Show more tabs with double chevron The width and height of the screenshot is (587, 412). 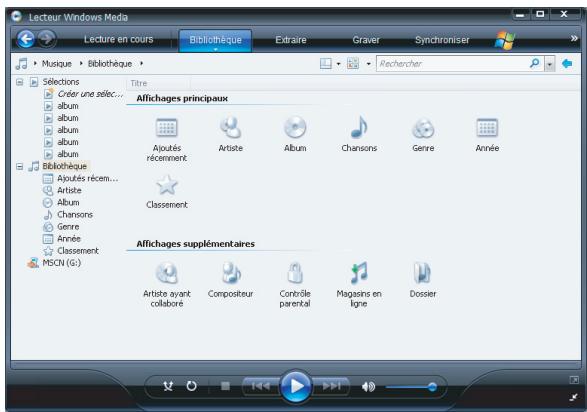pos(574,38)
